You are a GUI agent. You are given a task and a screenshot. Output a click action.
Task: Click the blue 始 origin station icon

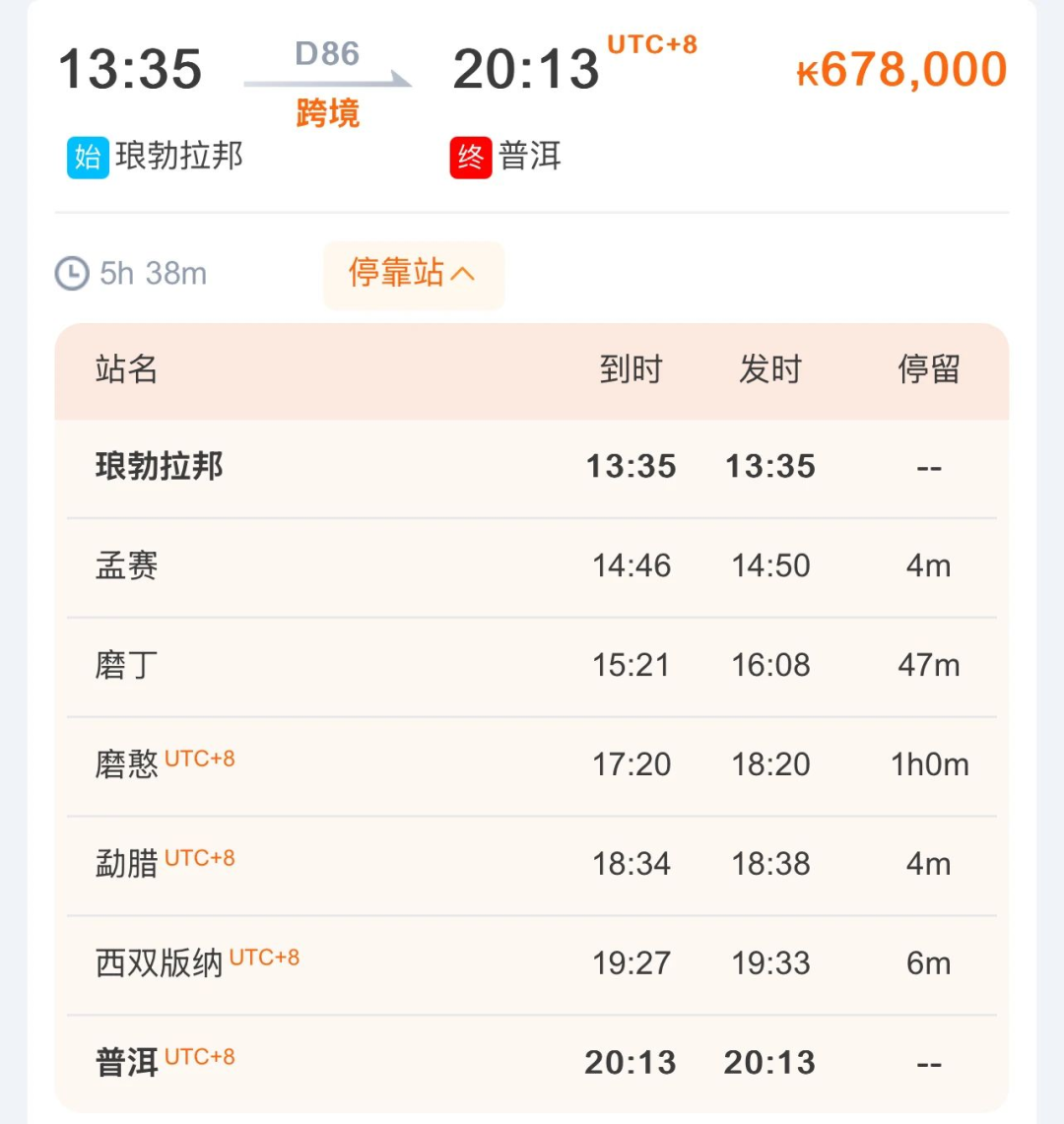tap(89, 157)
